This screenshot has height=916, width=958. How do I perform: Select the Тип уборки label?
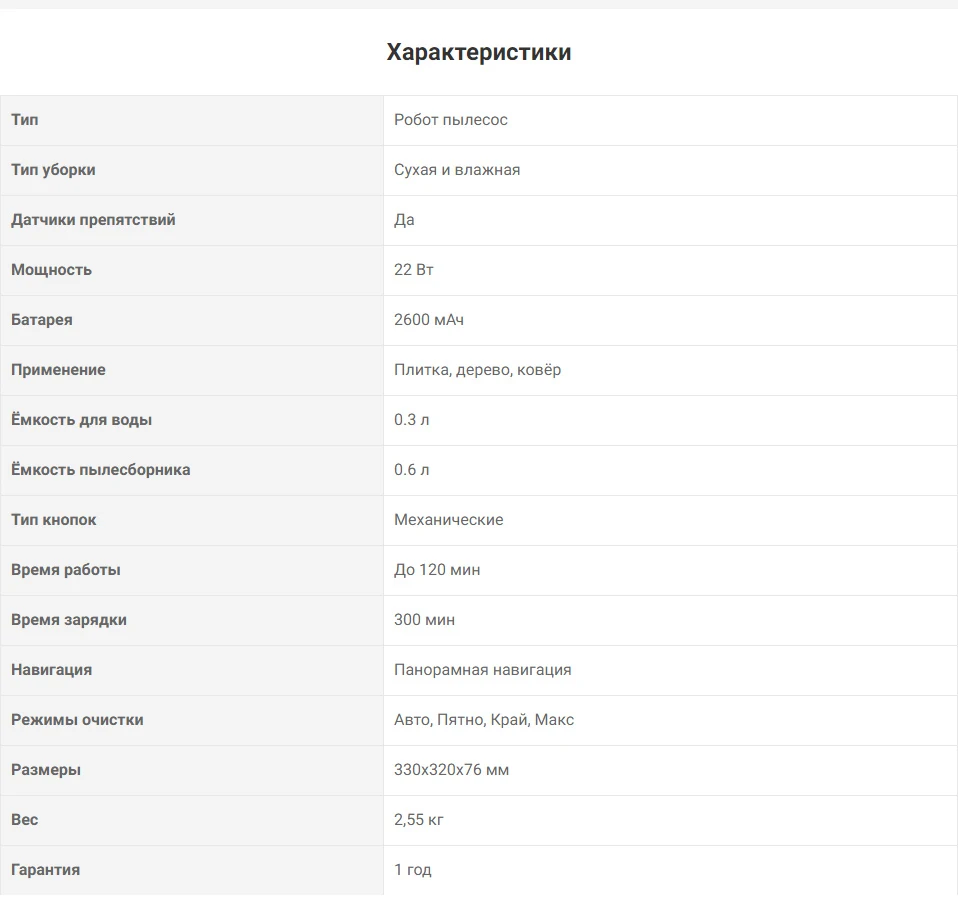53,170
